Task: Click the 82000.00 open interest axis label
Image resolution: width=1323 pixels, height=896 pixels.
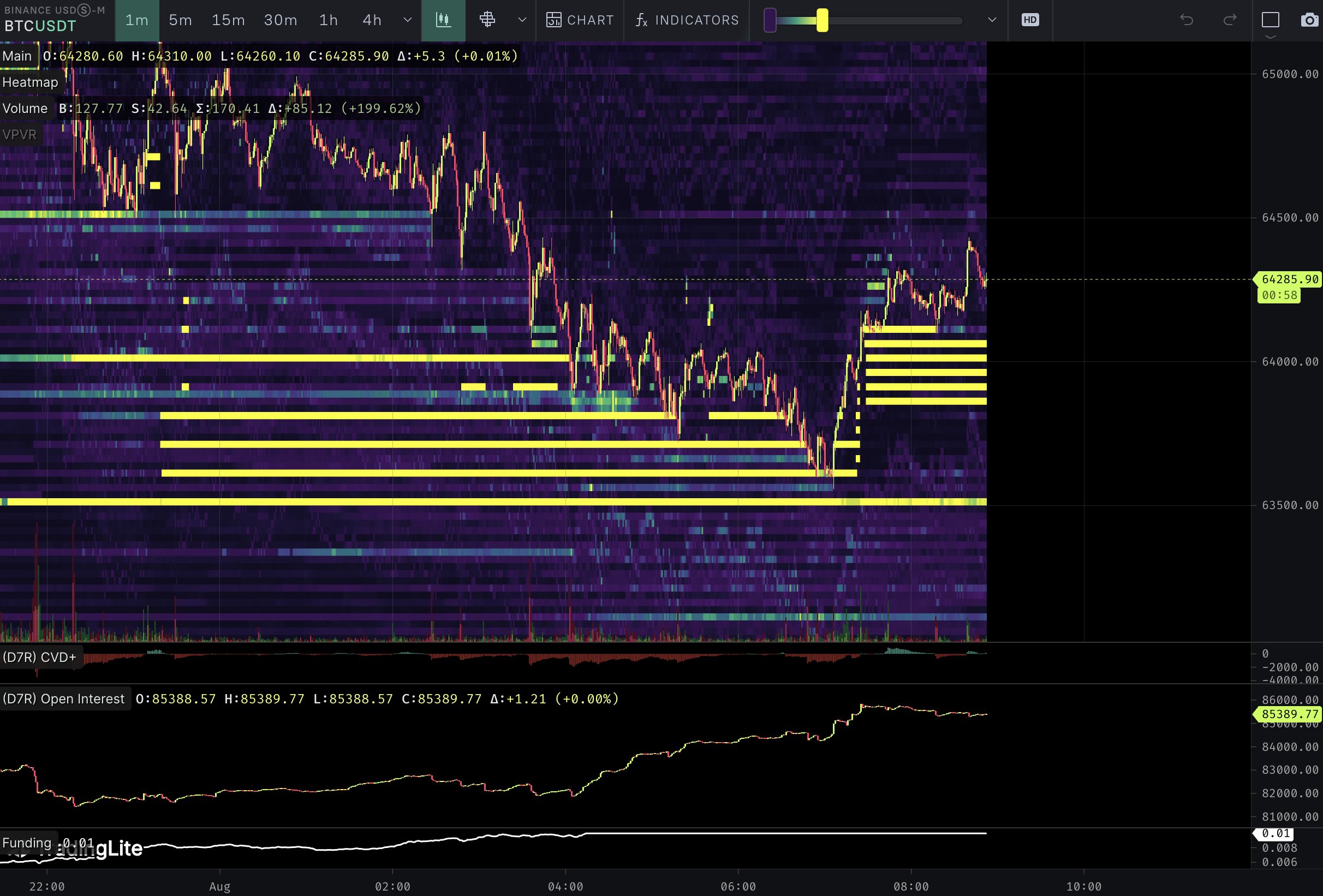Action: coord(1290,793)
